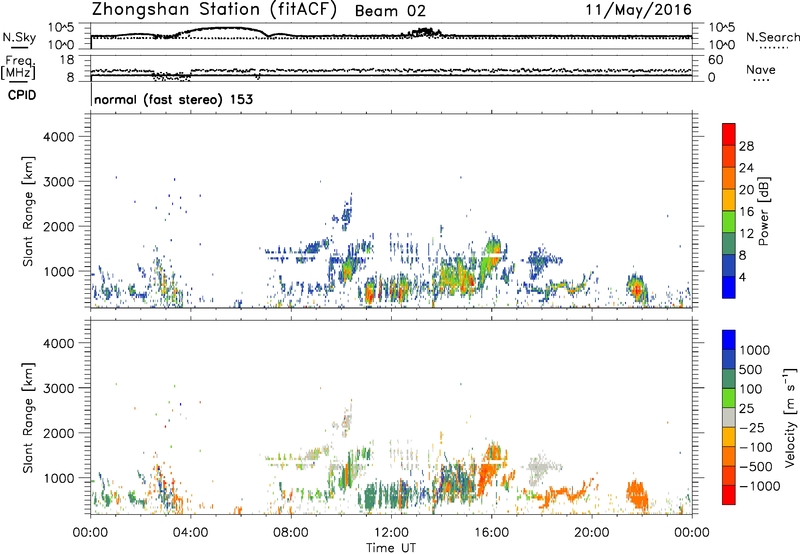Viewport: 800px width, 554px height.
Task: Click the date '11/May/2016'
Action: coord(638,10)
